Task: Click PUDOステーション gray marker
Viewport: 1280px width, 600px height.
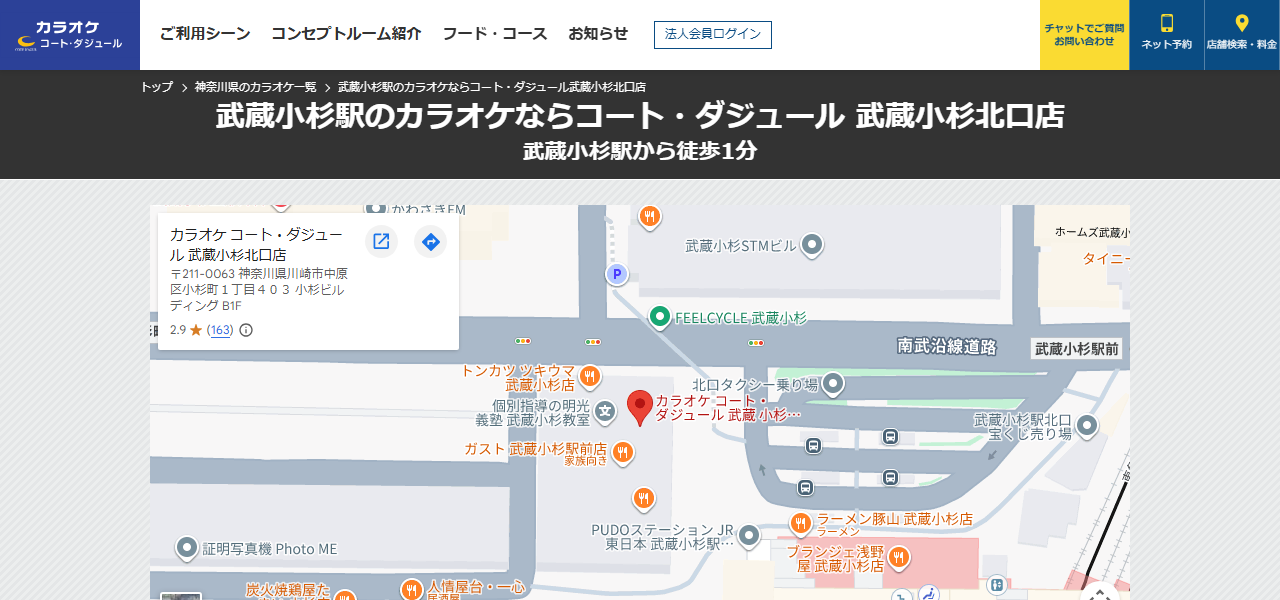Action: [x=749, y=536]
